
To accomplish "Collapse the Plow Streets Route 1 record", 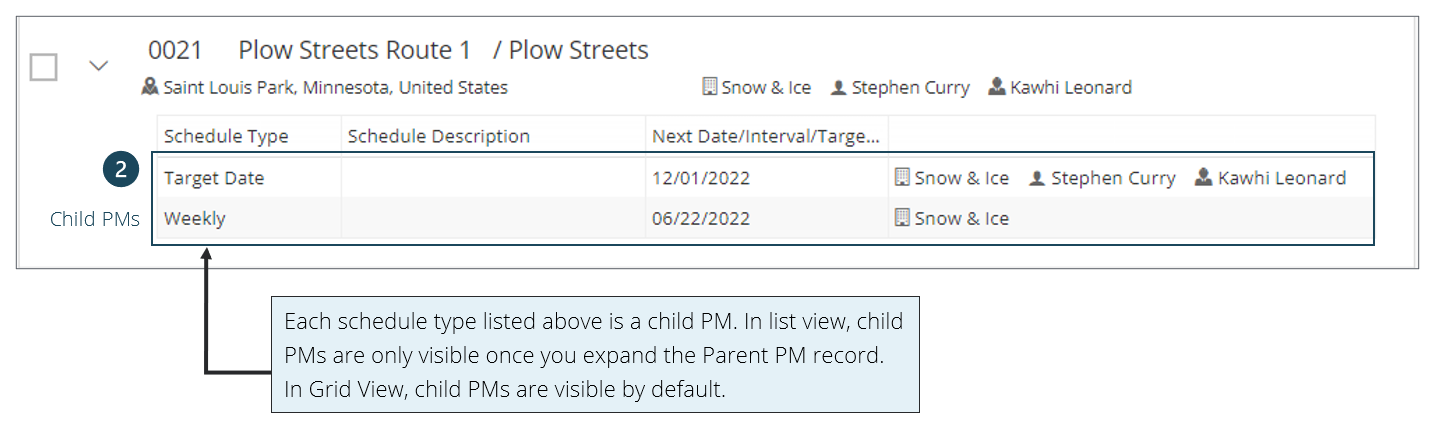I will (98, 66).
